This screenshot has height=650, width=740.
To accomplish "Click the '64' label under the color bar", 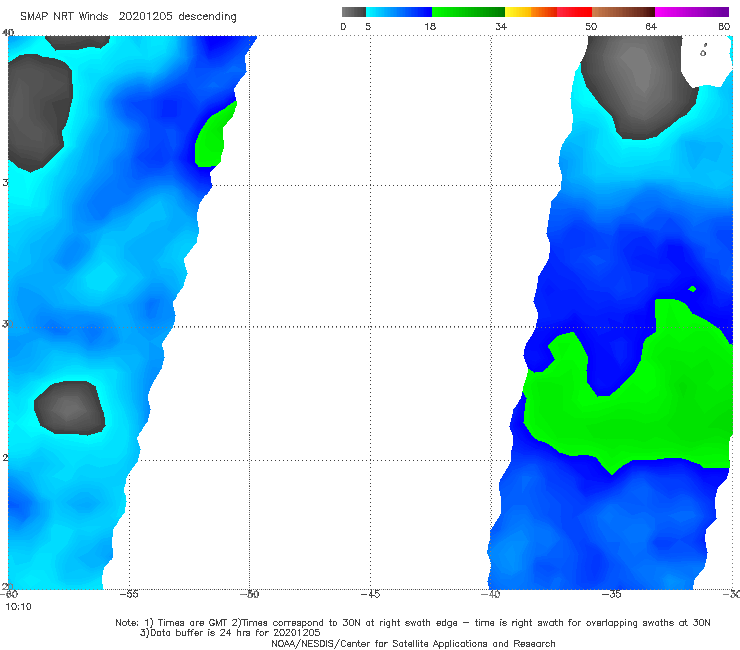I will click(651, 27).
